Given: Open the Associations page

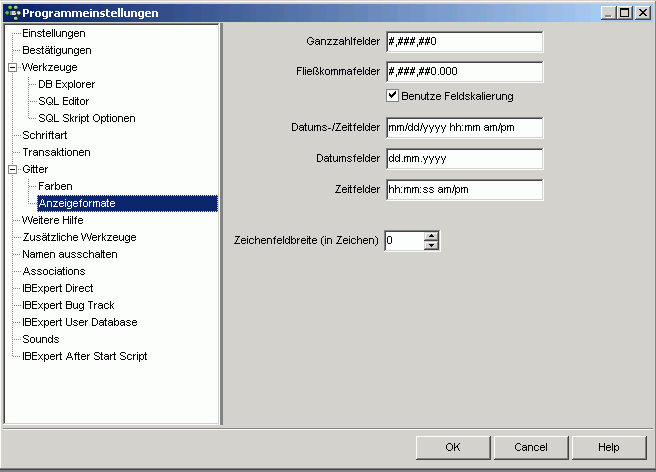Looking at the screenshot, I should pos(54,271).
